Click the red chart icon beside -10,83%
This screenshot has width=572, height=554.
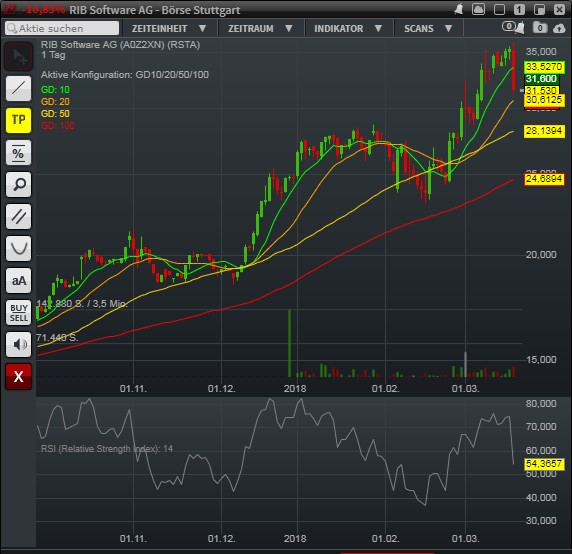10,9
